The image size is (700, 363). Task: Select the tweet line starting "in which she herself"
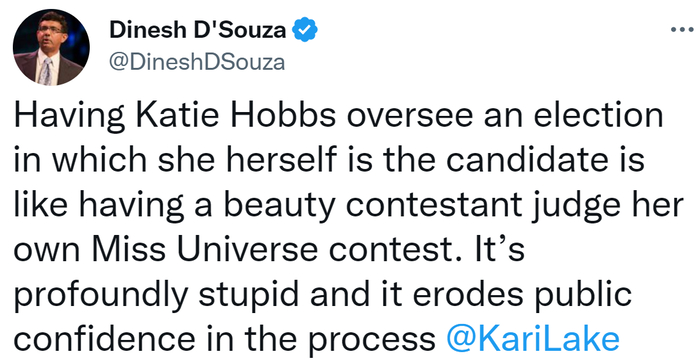329,159
